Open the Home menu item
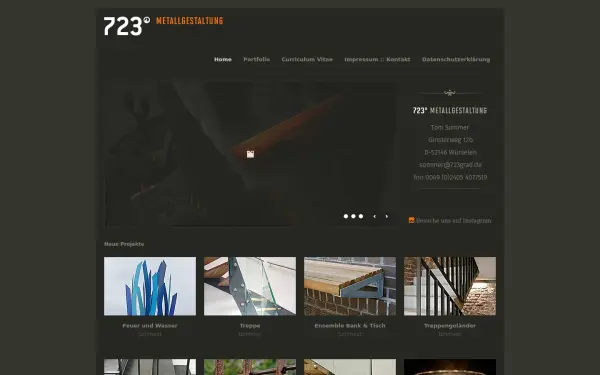This screenshot has height=375, width=600. tap(223, 59)
